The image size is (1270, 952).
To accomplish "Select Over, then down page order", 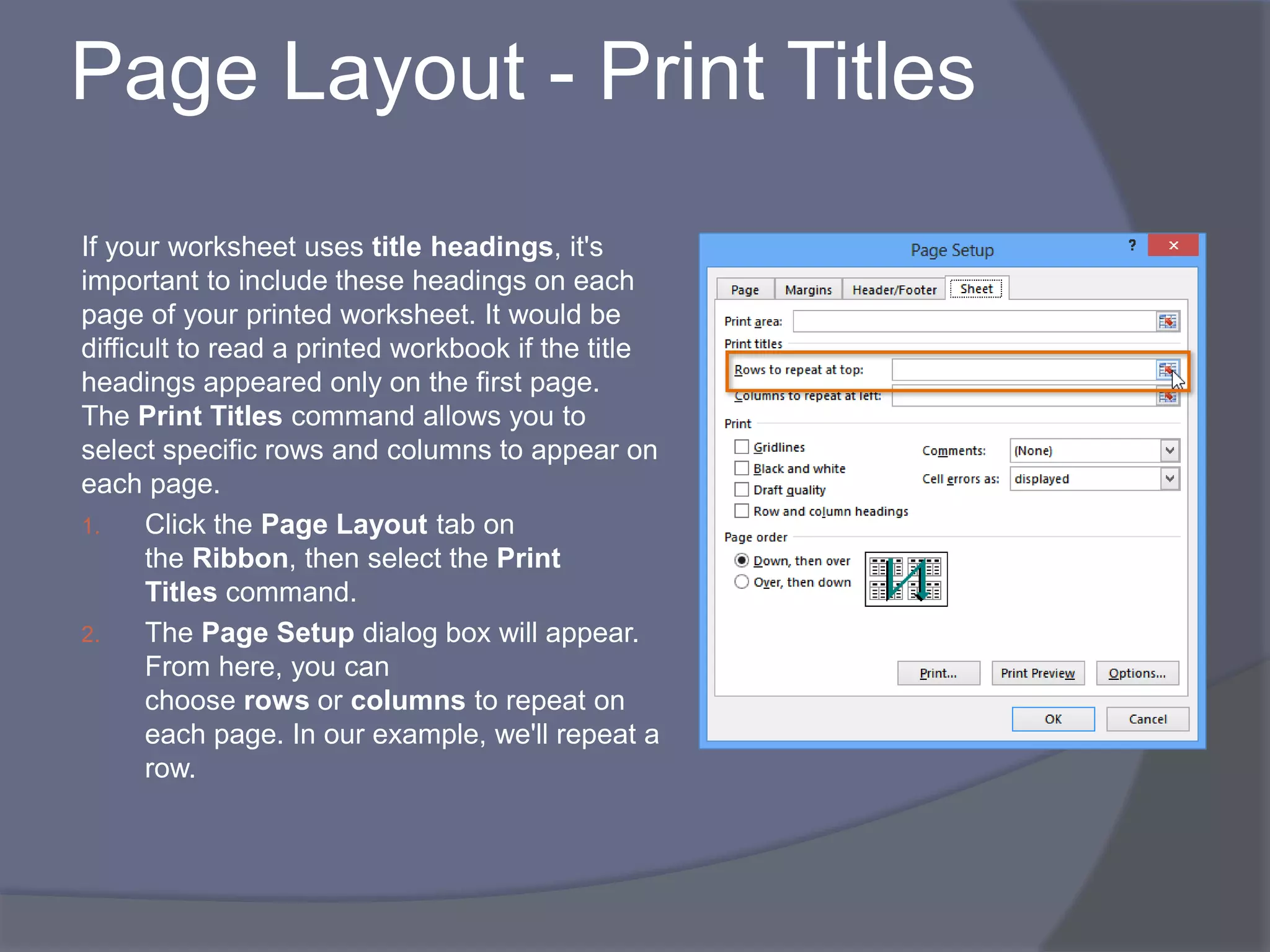I will [742, 582].
